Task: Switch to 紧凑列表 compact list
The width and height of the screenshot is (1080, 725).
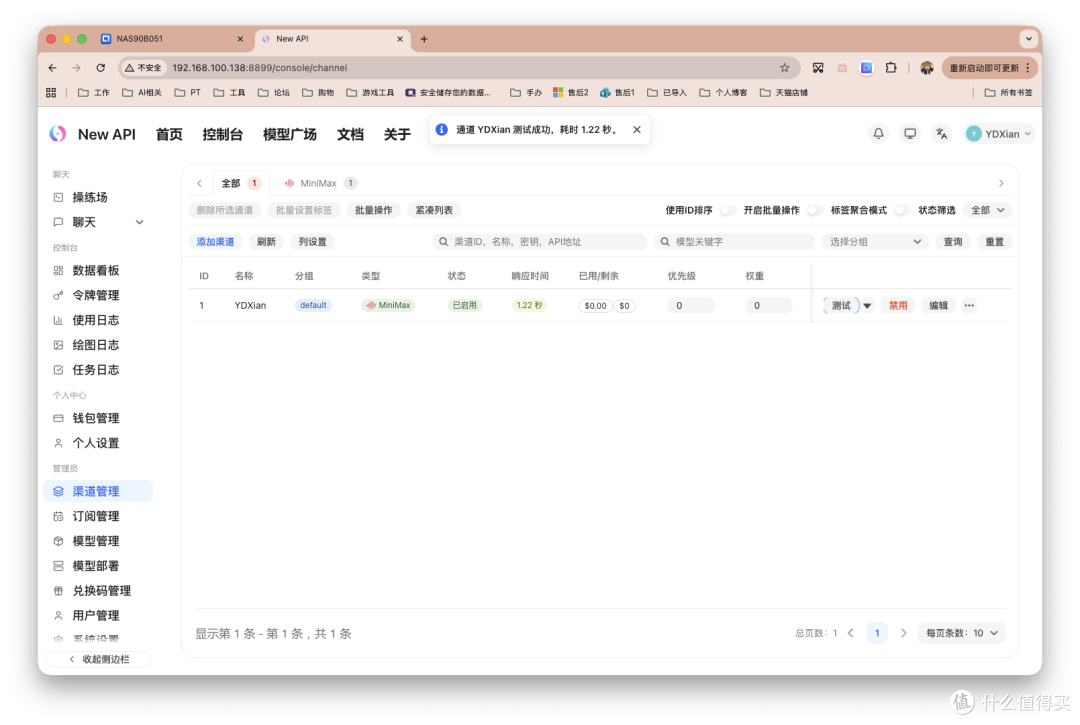Action: click(434, 210)
